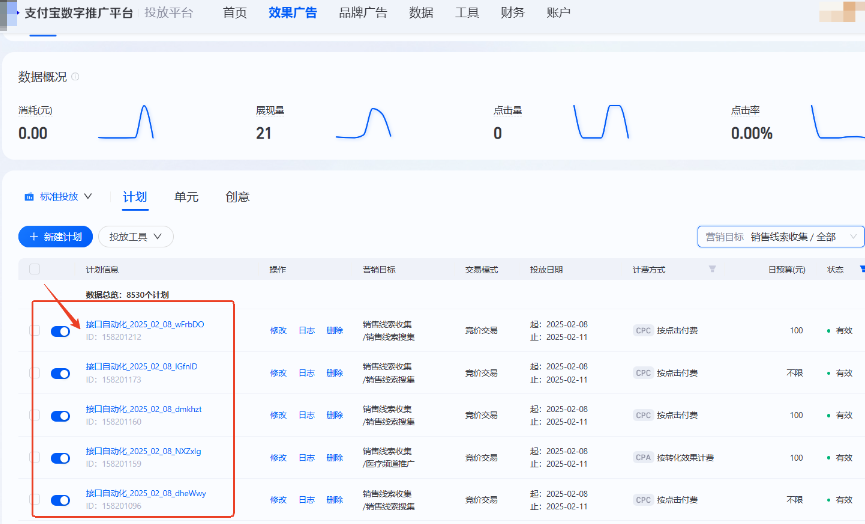Click the 医疗渠道推广 marketing goal cell
Viewport: 865px width, 524px height.
click(389, 464)
